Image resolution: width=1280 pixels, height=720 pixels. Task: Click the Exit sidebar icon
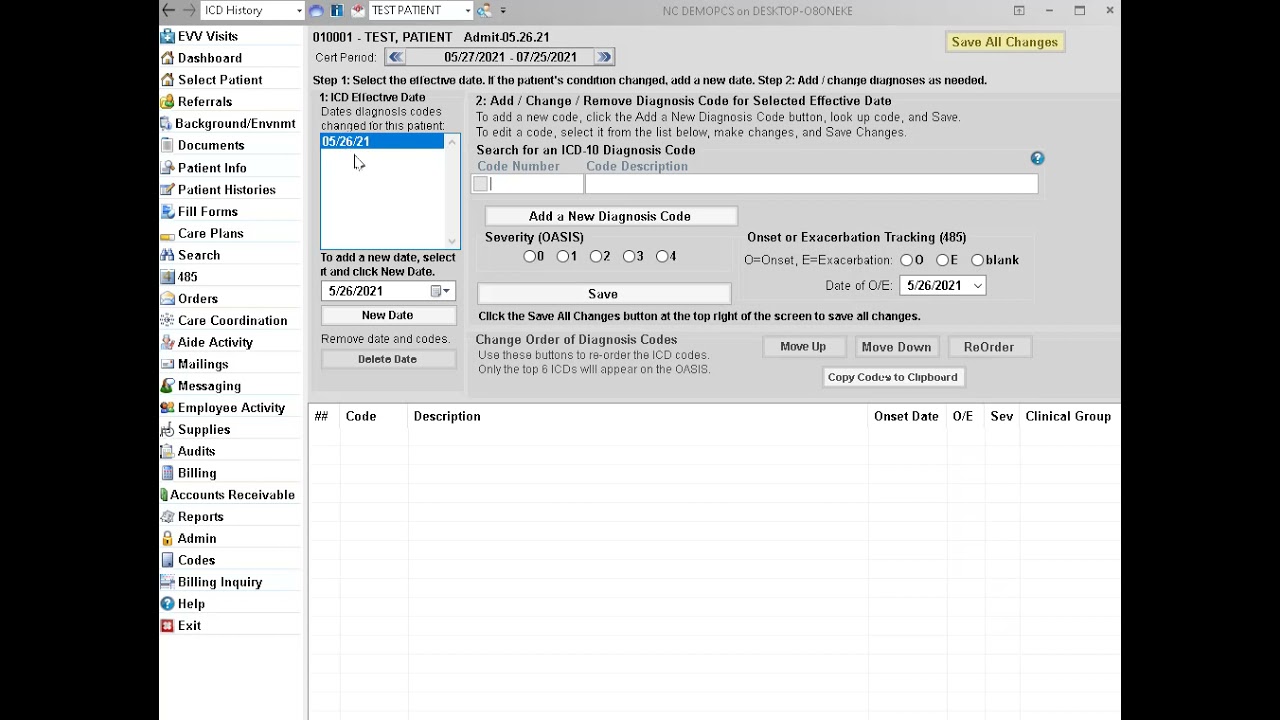pyautogui.click(x=167, y=626)
